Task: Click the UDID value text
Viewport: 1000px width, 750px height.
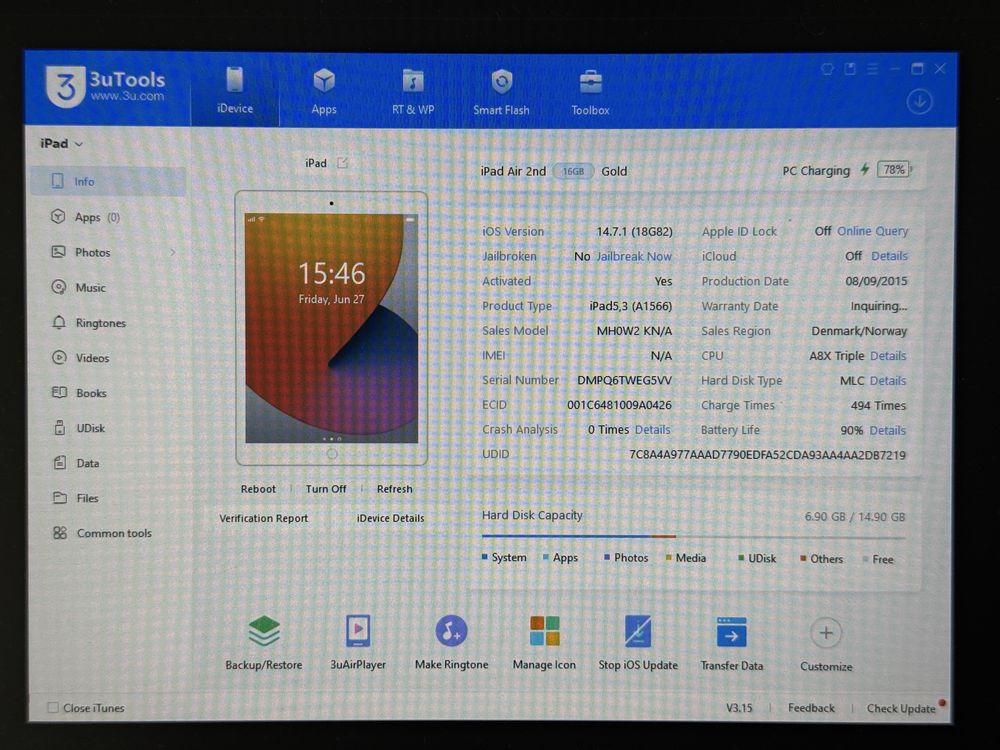Action: point(767,455)
